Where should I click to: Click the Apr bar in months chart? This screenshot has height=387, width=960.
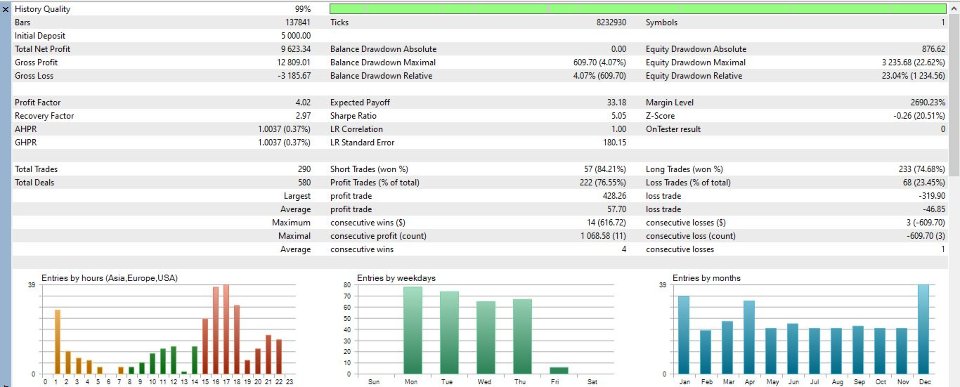tap(749, 337)
